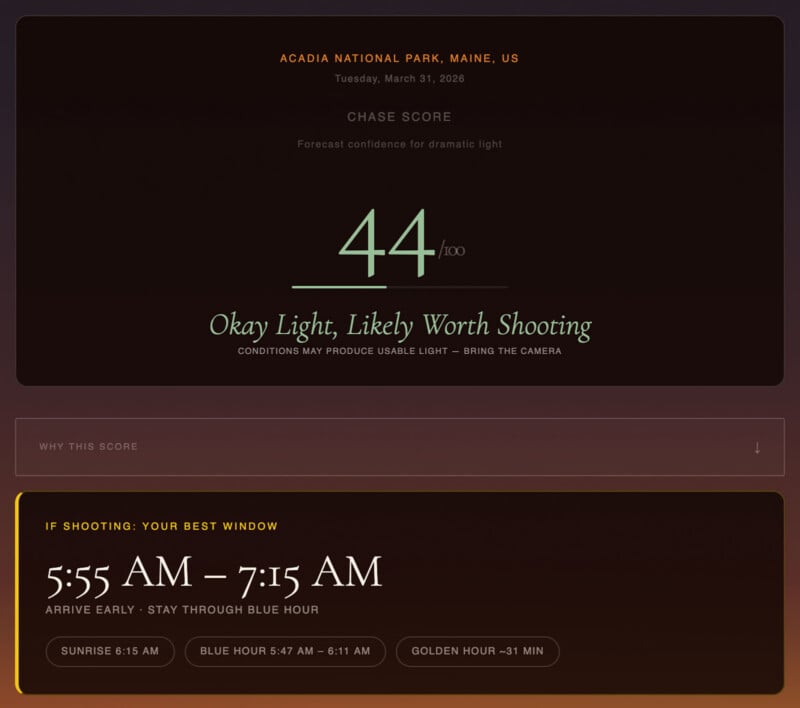
Task: Click the date Tuesday, March 31, 2026
Action: click(400, 79)
